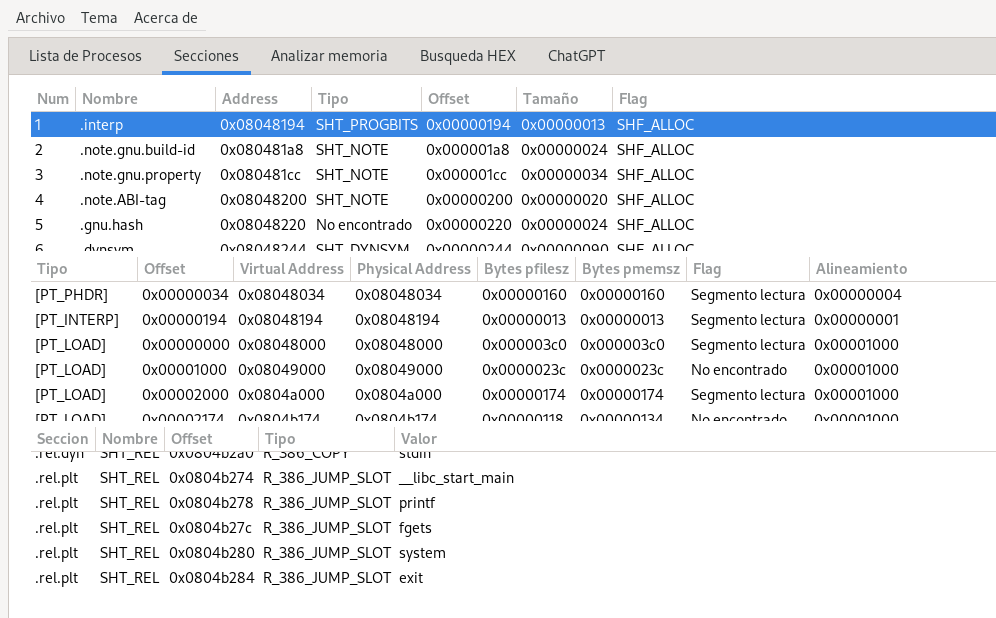Select the .note.ABI-tag section row
The height and width of the screenshot is (618, 996).
tap(122, 200)
